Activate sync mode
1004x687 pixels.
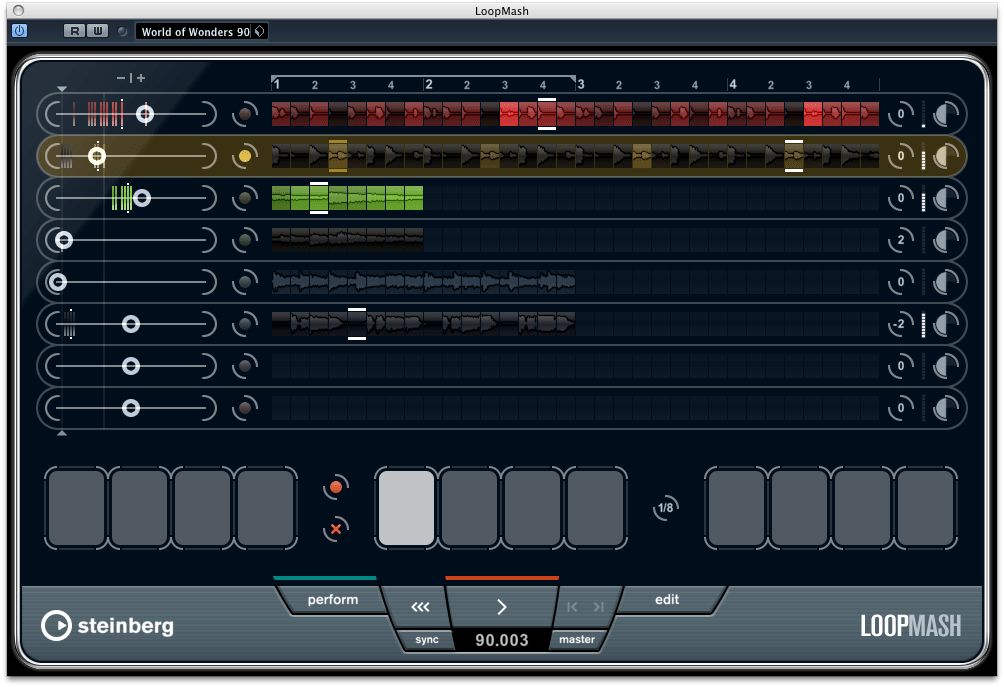click(x=425, y=639)
